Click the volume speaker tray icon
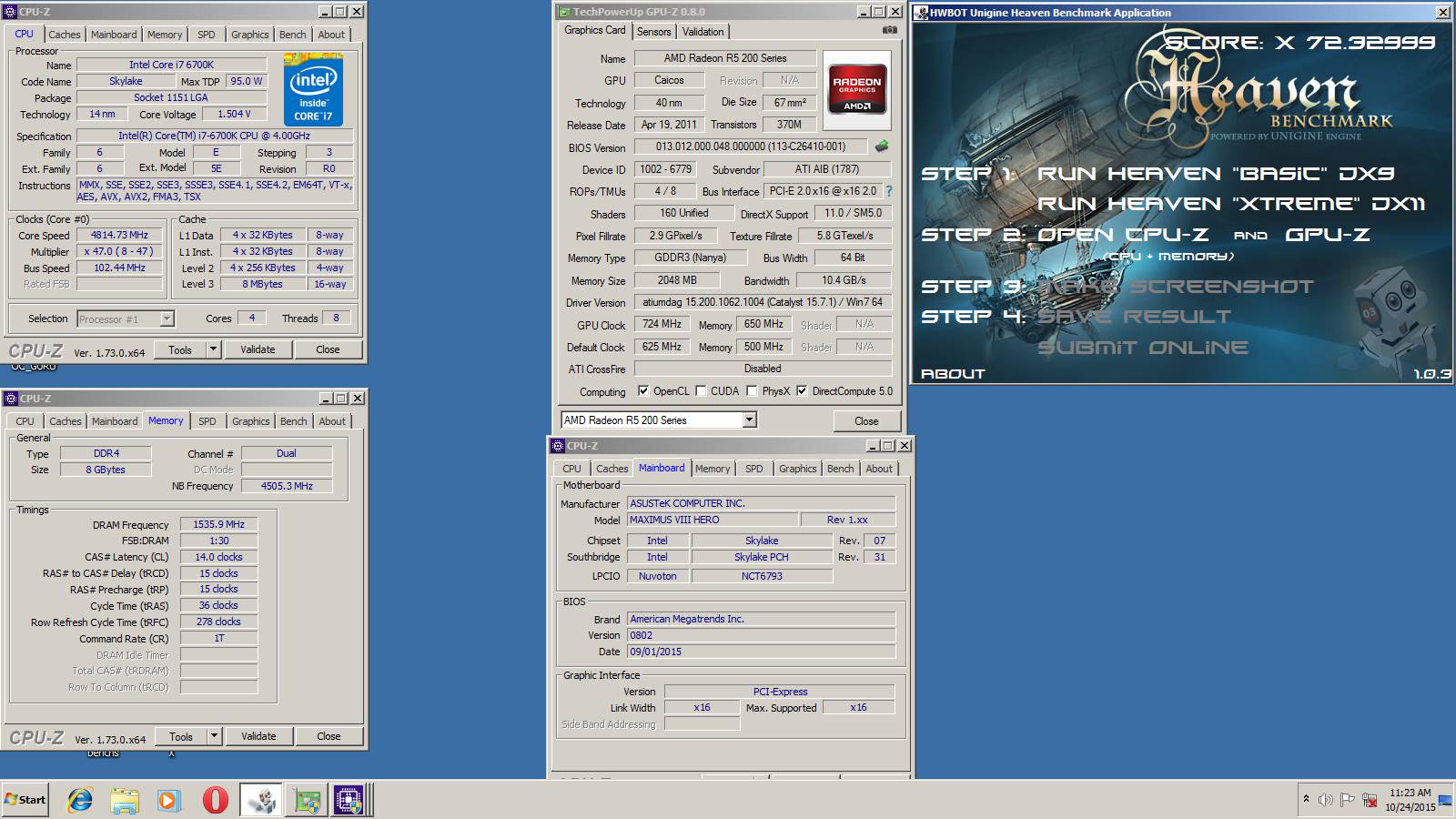The image size is (1456, 819). point(1326,800)
